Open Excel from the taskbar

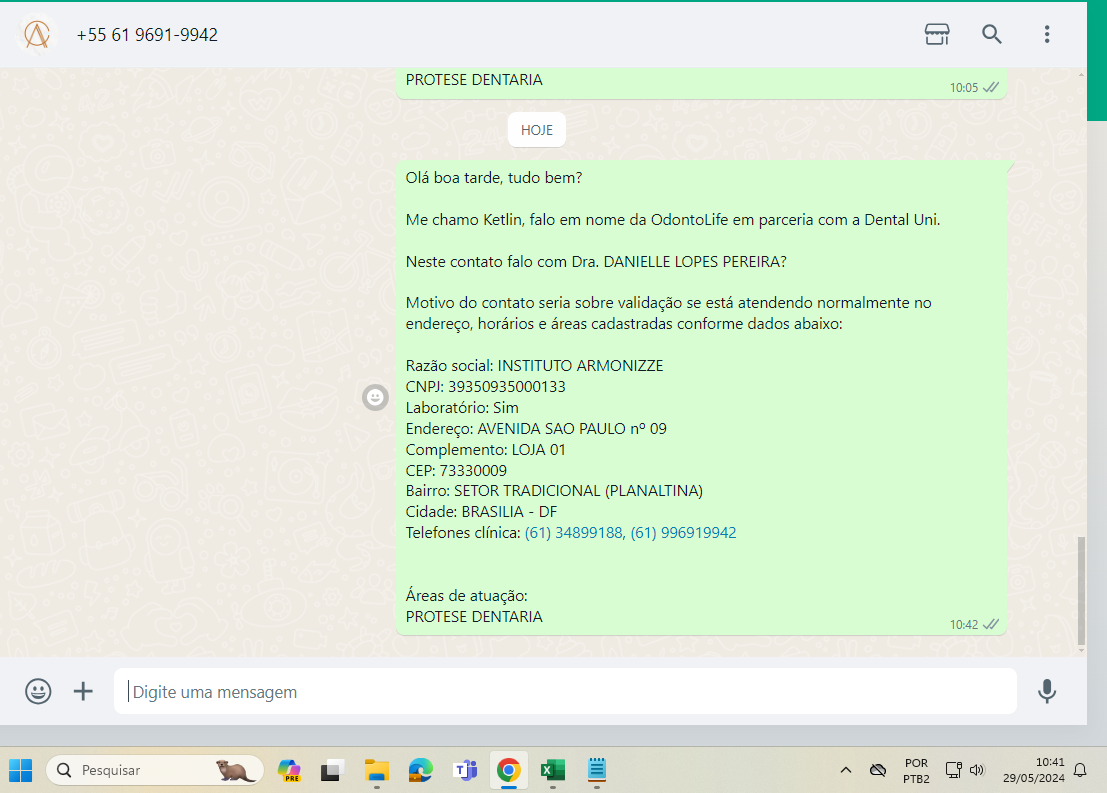553,770
